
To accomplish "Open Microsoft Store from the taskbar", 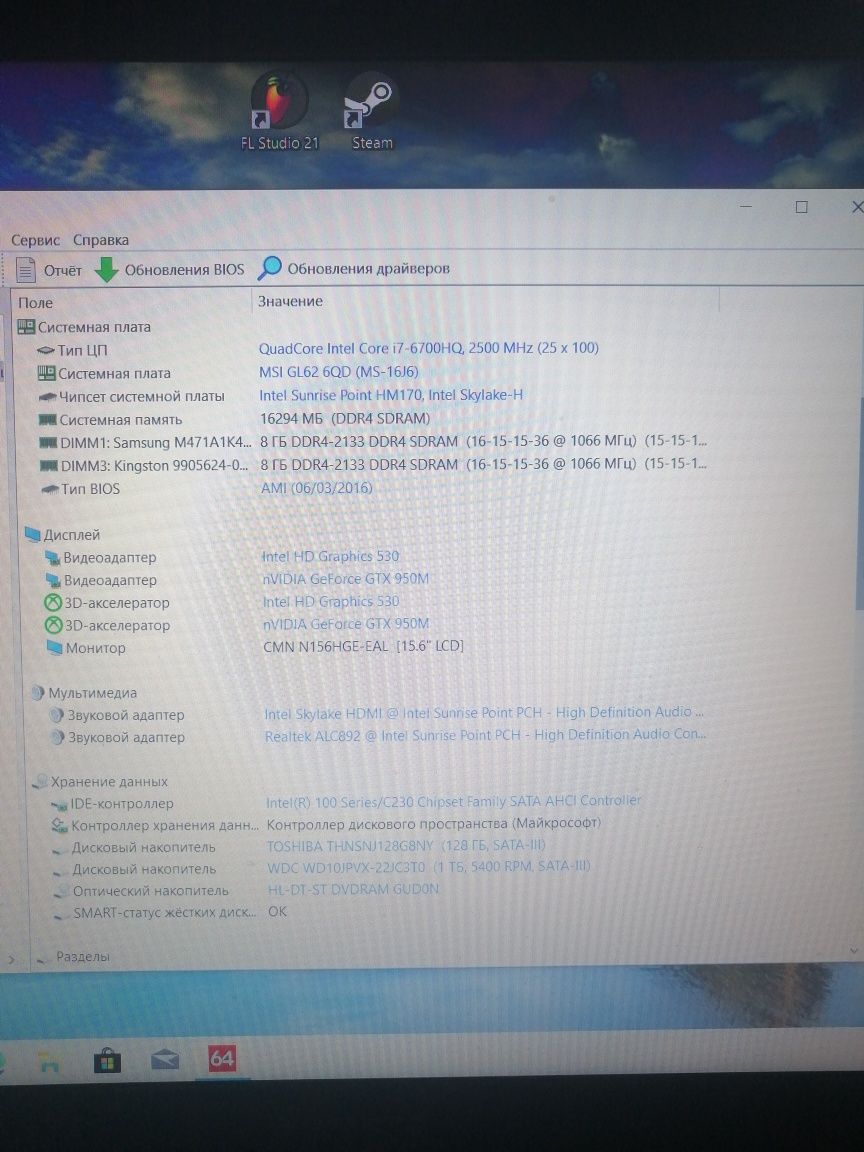I will (107, 1059).
